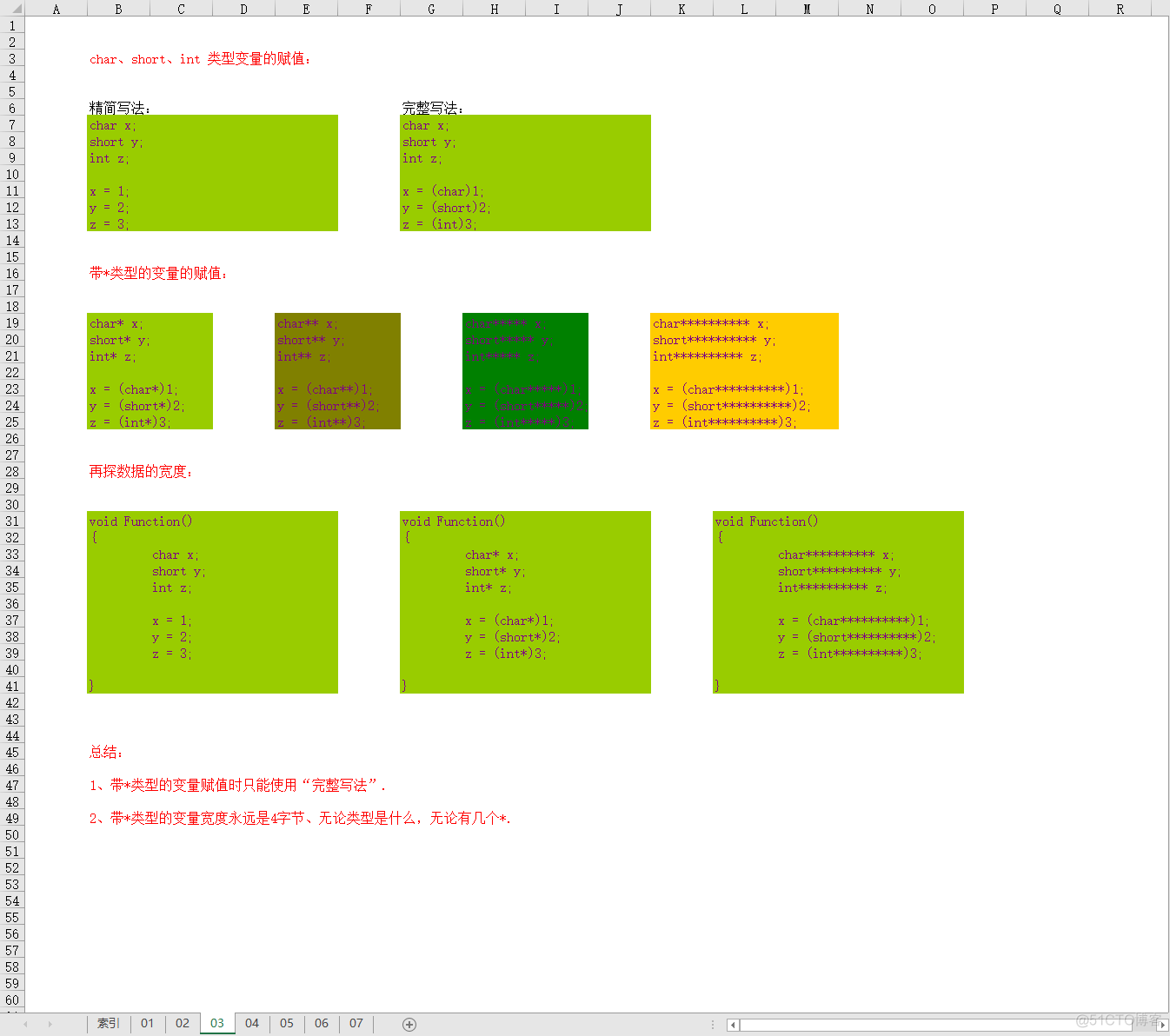Click 'short y;' inside the first function block
This screenshot has width=1170, height=1036.
point(179,571)
